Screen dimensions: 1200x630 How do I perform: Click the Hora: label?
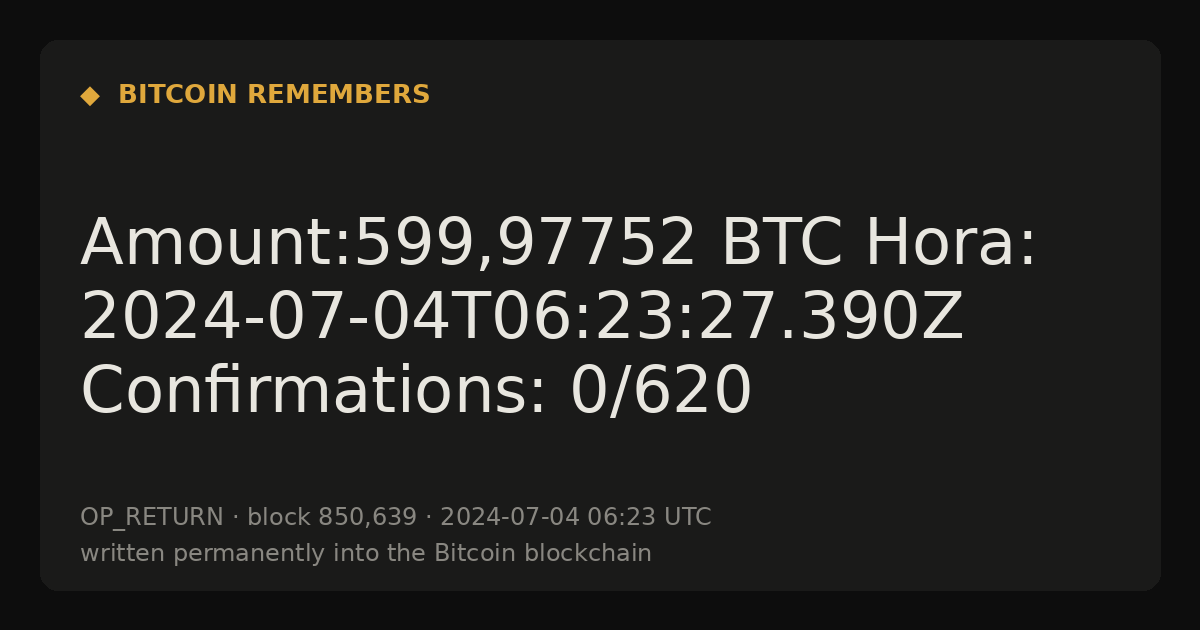[951, 244]
